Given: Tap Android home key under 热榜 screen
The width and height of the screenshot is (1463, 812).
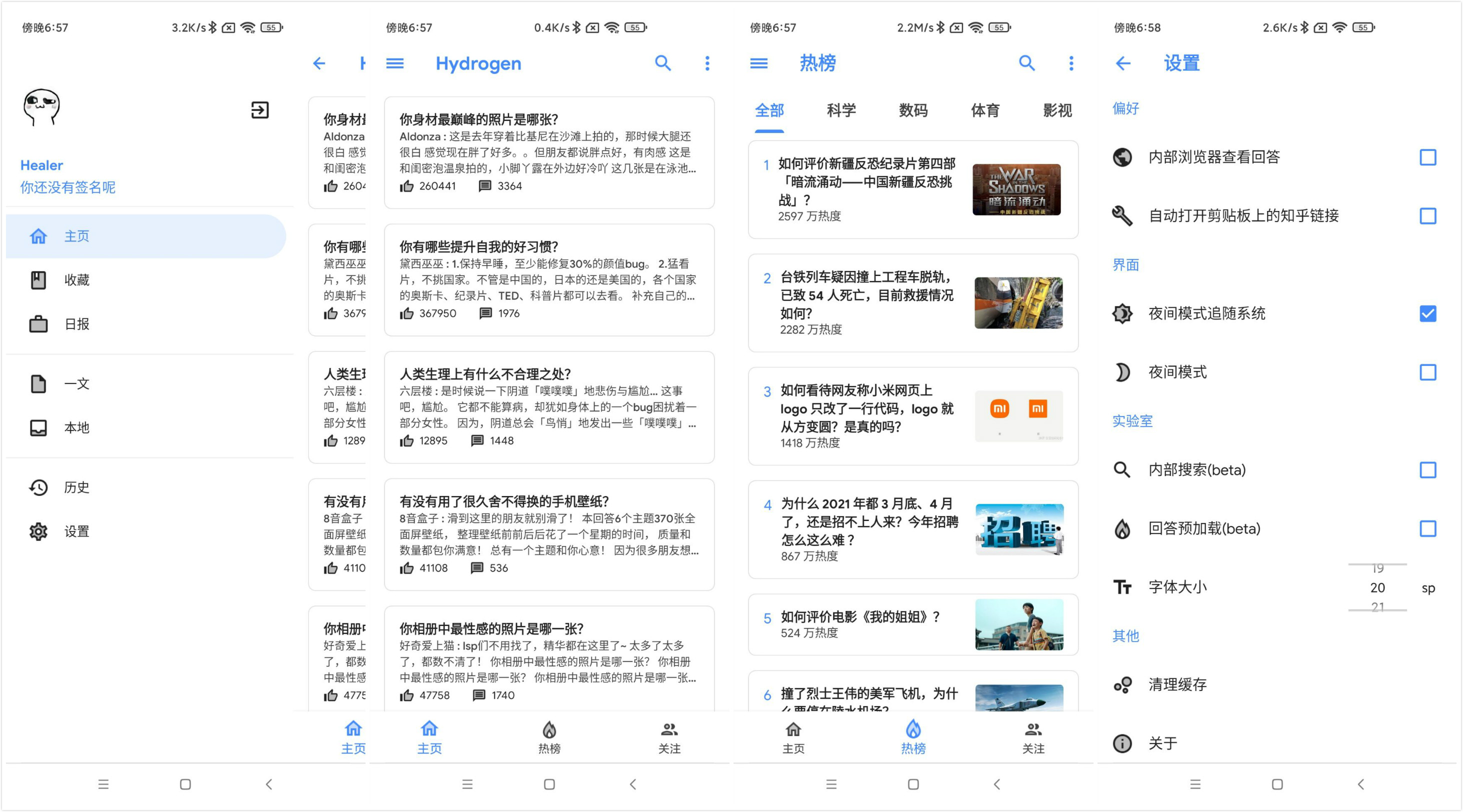Looking at the screenshot, I should [913, 784].
